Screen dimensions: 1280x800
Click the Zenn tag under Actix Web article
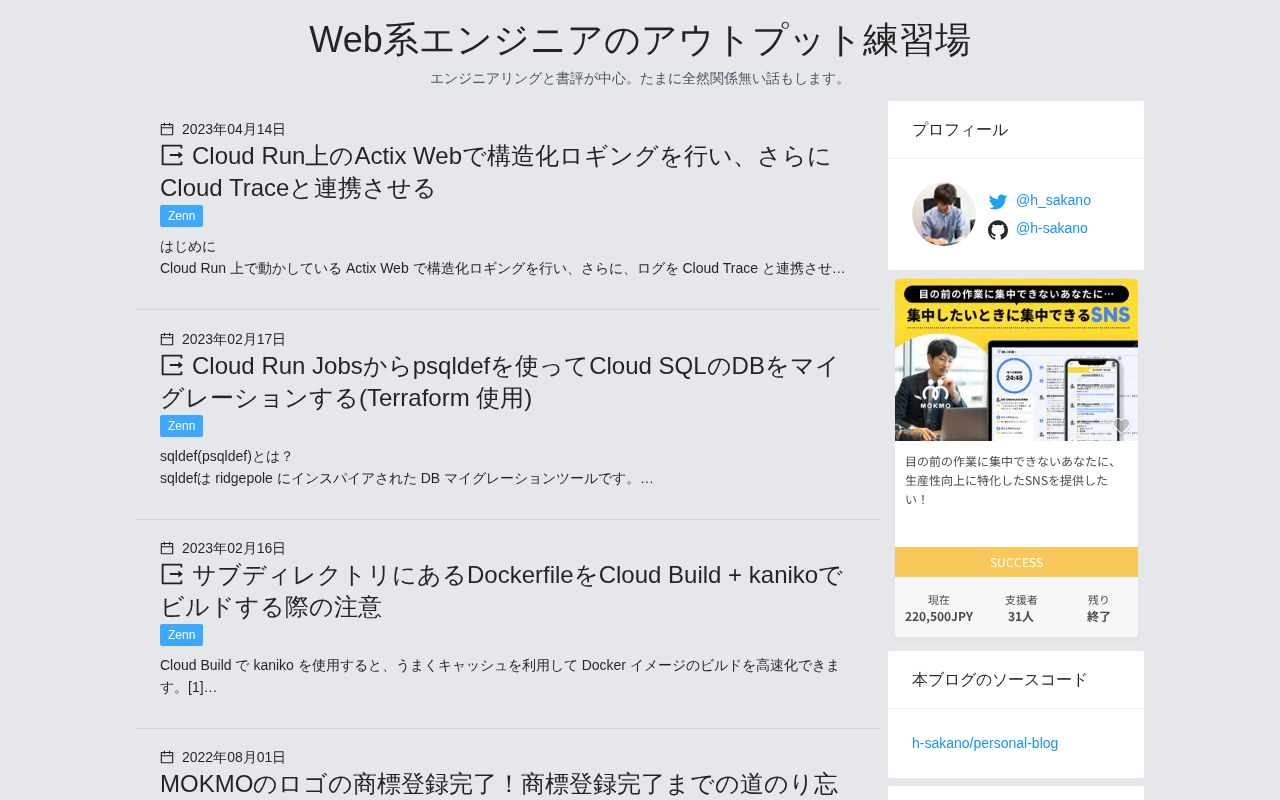[181, 216]
